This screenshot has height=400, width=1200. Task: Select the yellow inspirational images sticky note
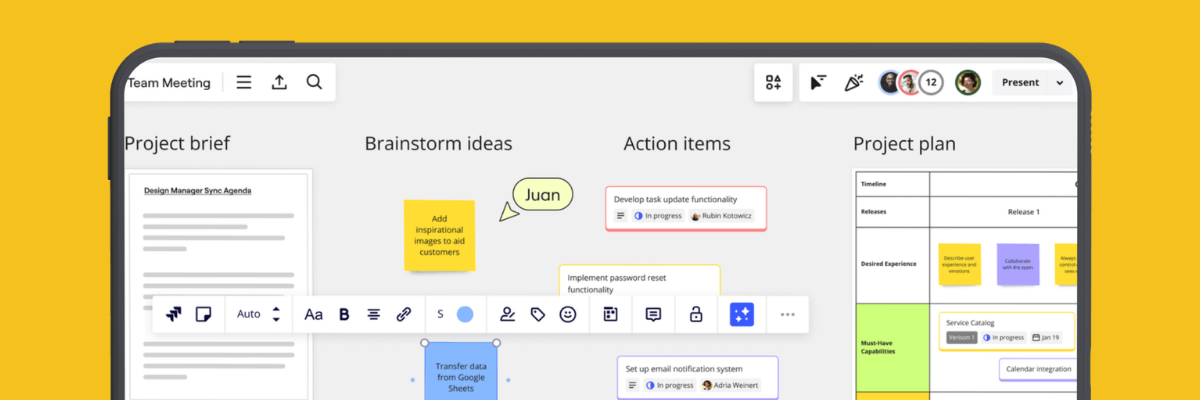point(439,235)
